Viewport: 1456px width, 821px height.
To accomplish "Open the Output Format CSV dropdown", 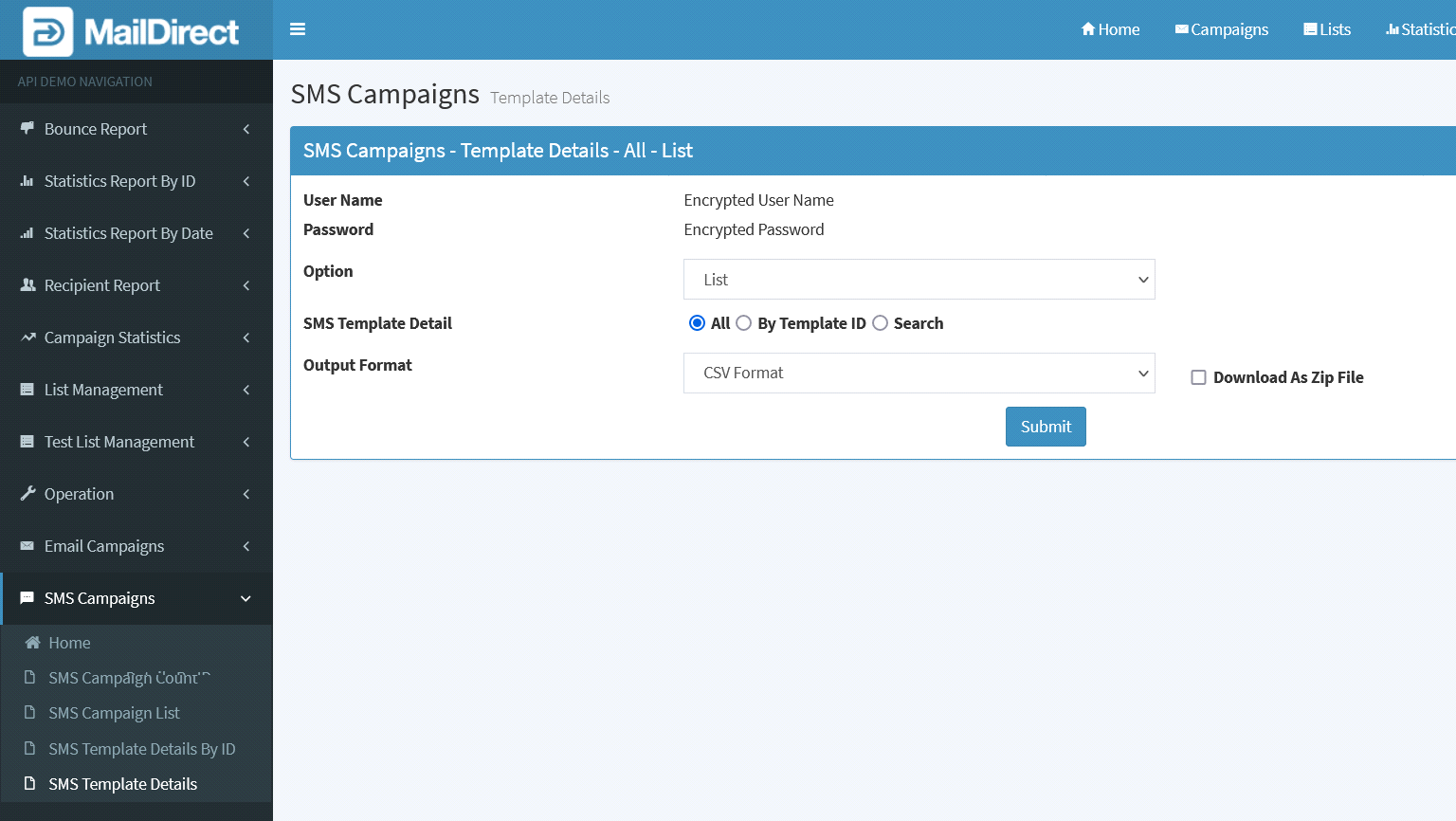I will tap(919, 374).
